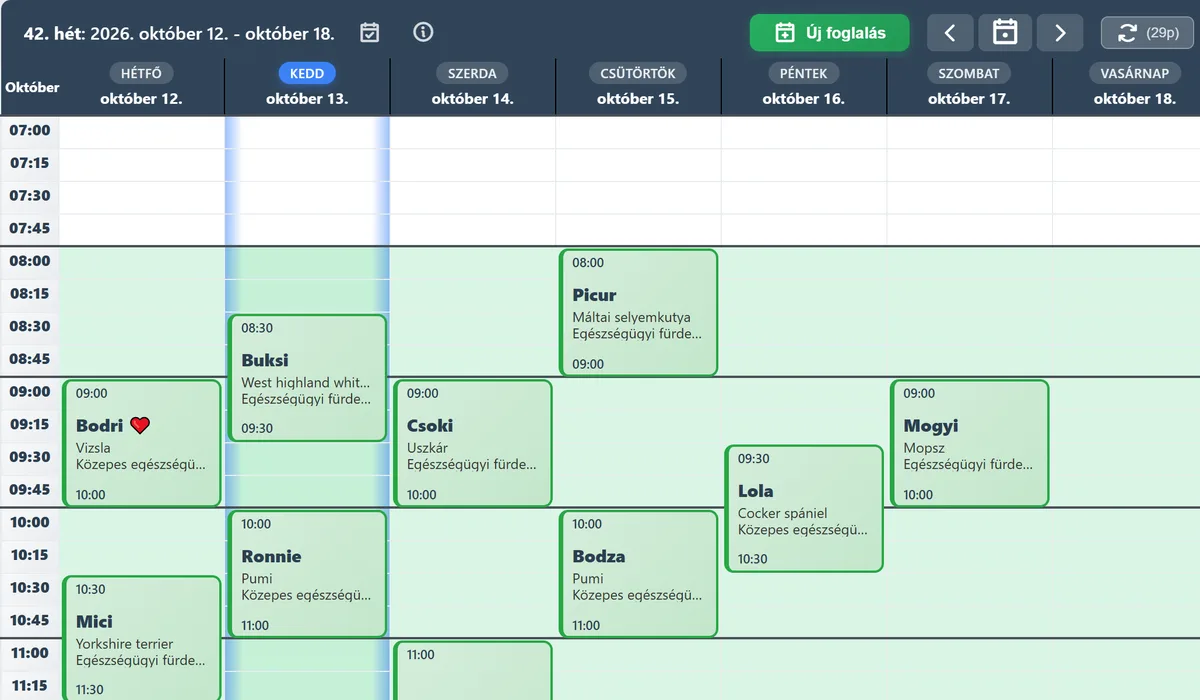This screenshot has width=1200, height=700.
Task: Click the 10:45 time label
Action: point(30,620)
